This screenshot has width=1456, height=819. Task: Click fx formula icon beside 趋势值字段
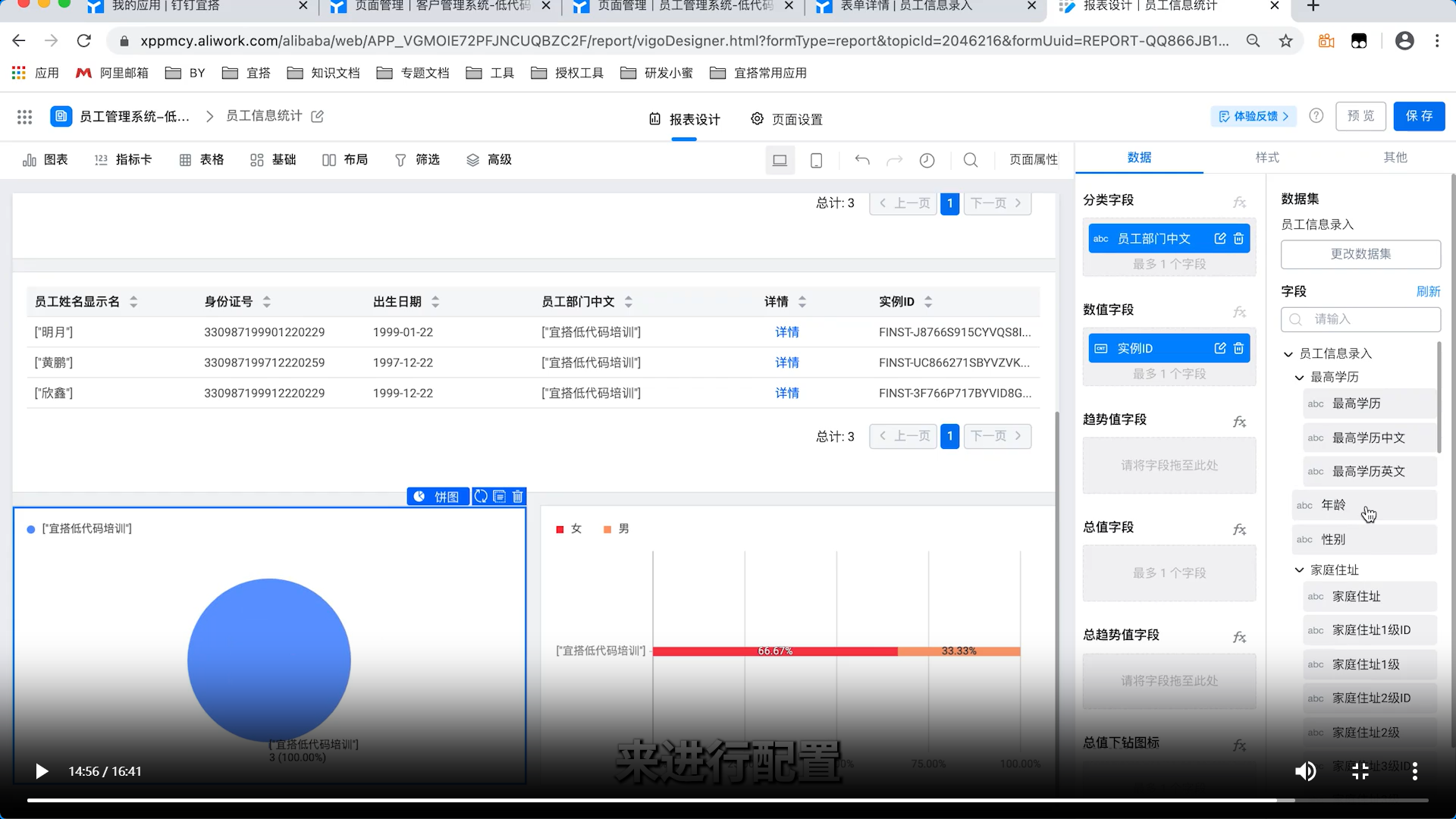click(1239, 422)
